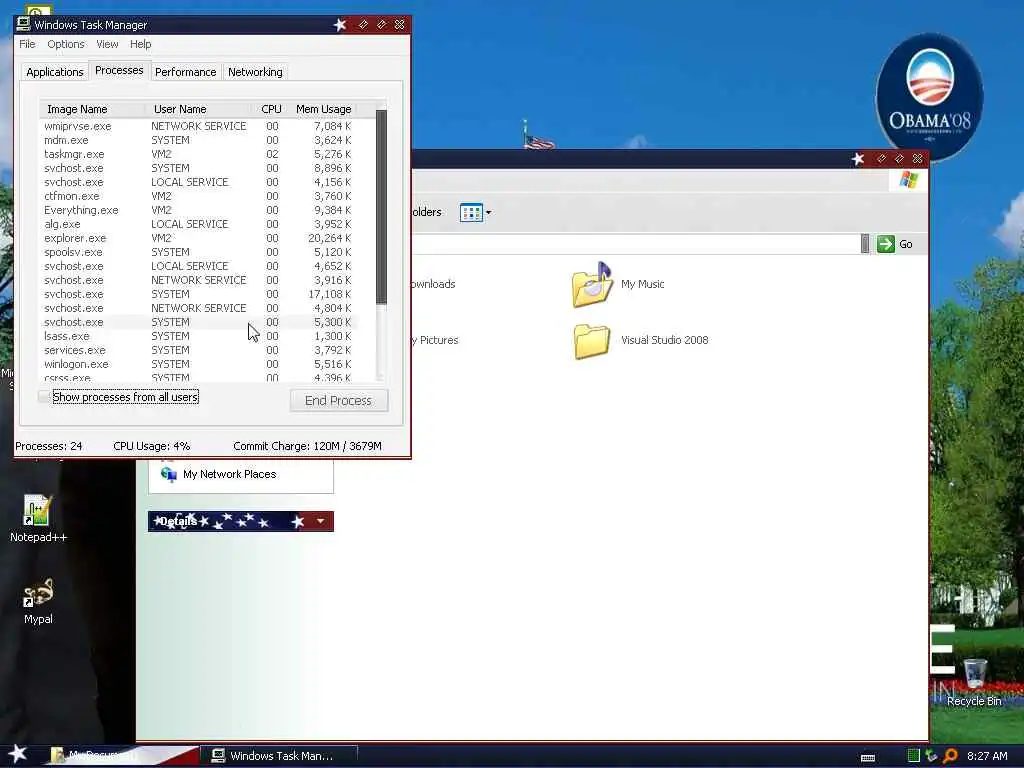The width and height of the screenshot is (1024, 768).
Task: Click the orange magnifier tray icon
Action: coord(950,756)
